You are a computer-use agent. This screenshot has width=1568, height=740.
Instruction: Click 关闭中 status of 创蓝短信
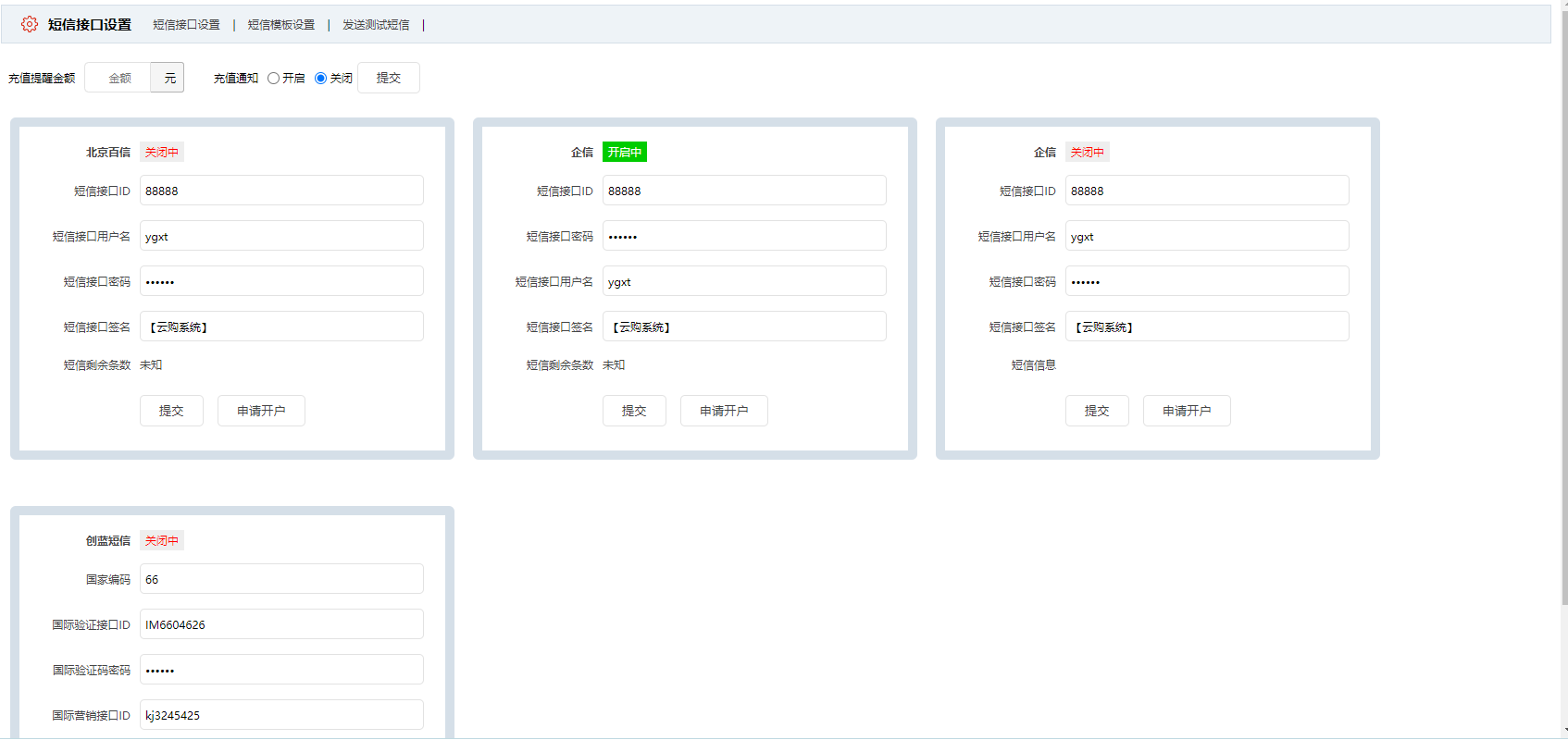(162, 541)
